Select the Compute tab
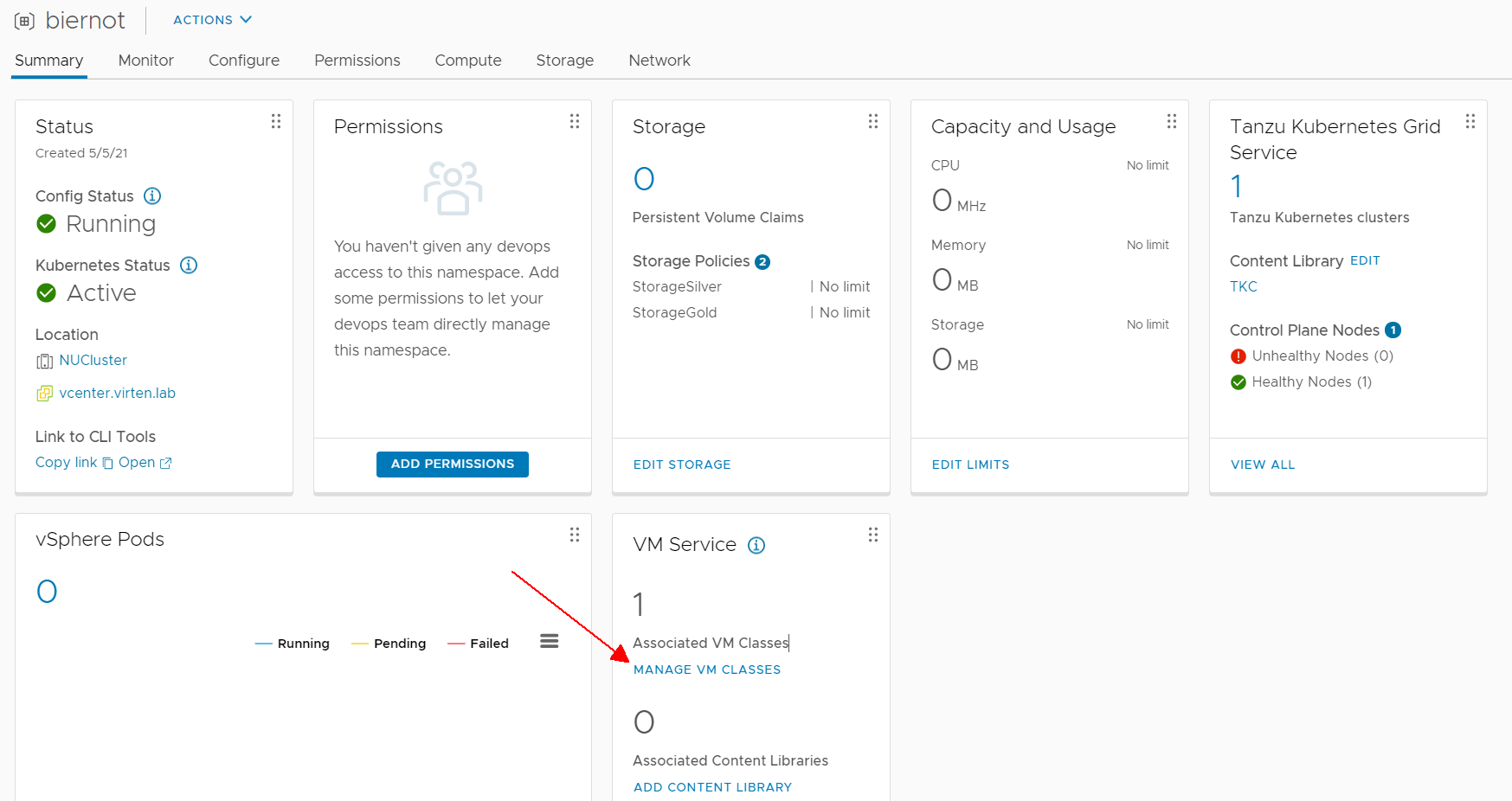Screen dimensions: 1512x801 point(468,61)
